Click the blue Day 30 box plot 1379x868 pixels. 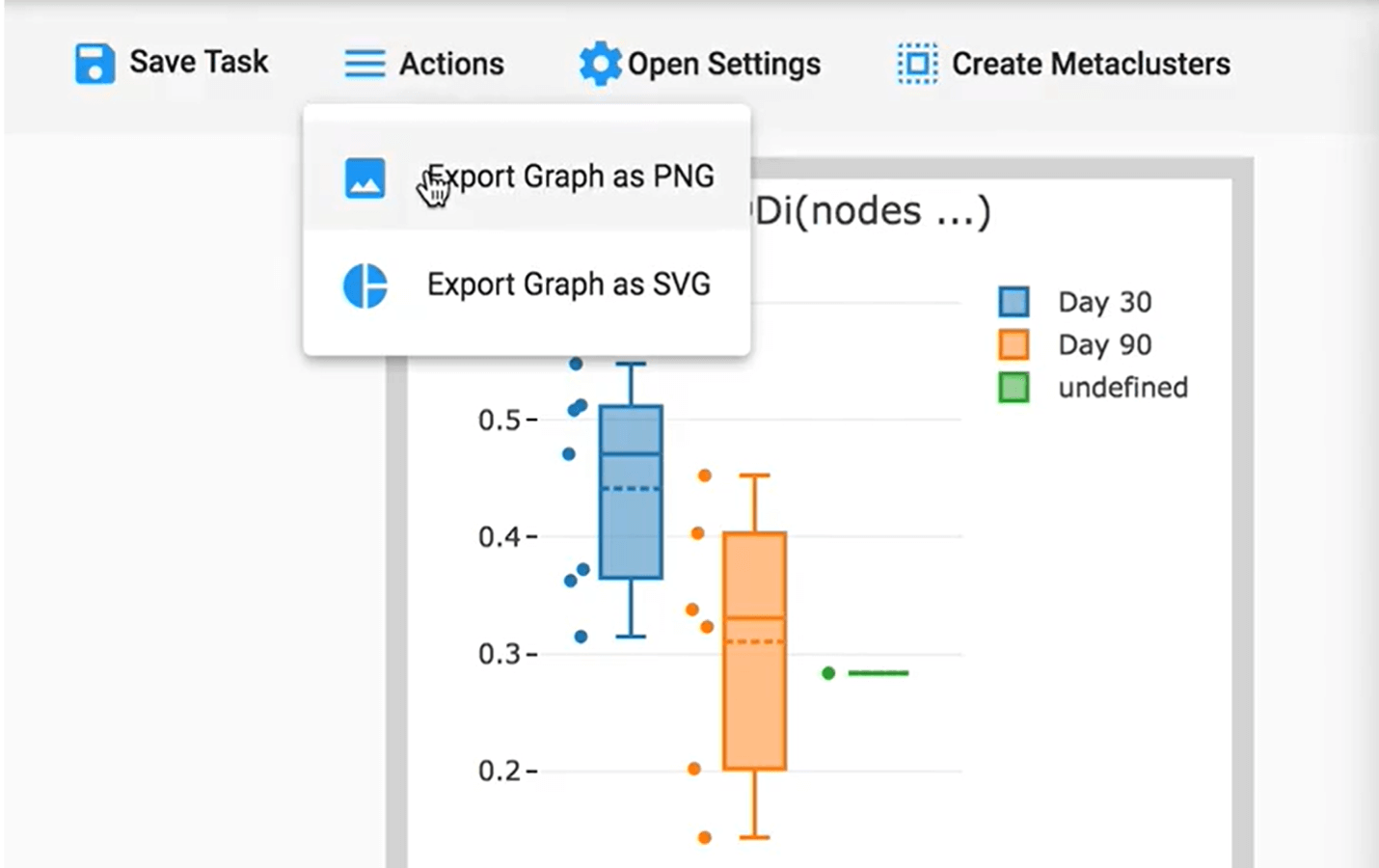[x=631, y=492]
